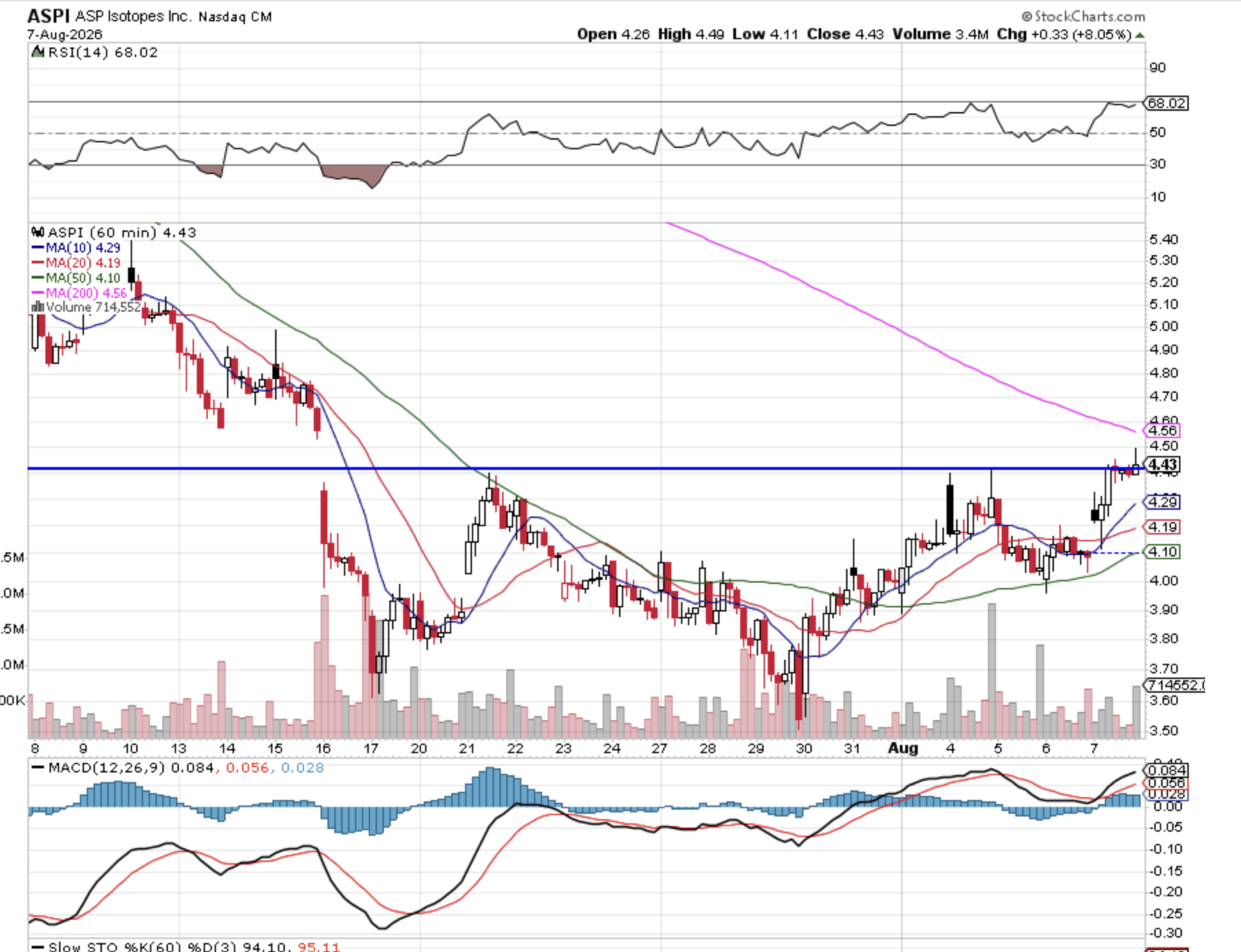Click the ASPI (60 min) 4.43 chart label

point(122,232)
